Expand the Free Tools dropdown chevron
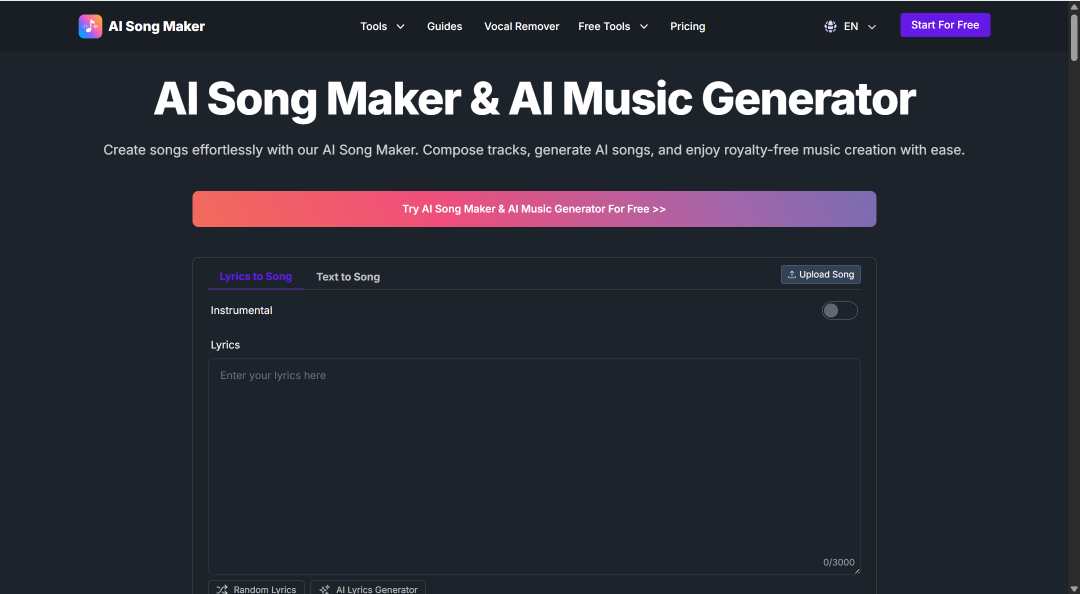The image size is (1080, 594). click(644, 27)
